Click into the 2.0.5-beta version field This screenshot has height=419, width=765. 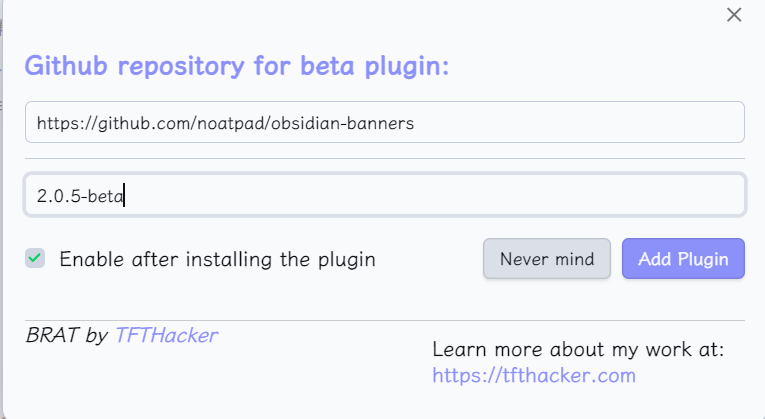[385, 196]
